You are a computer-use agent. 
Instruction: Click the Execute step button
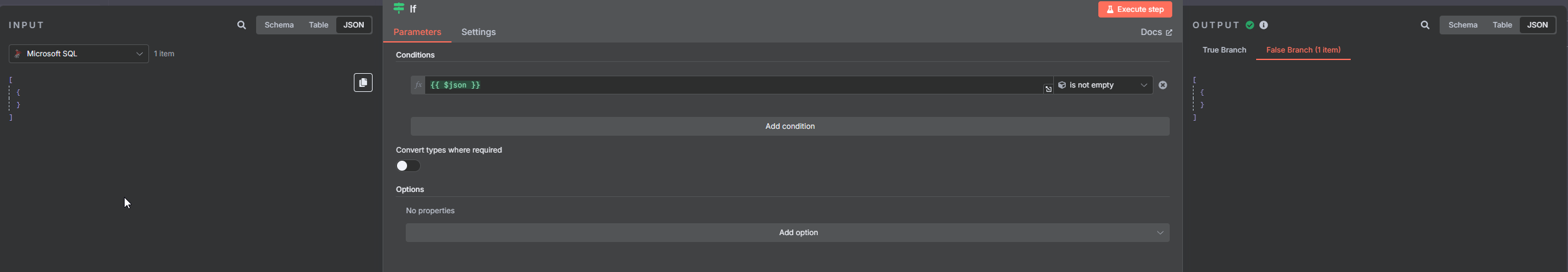(x=1135, y=9)
